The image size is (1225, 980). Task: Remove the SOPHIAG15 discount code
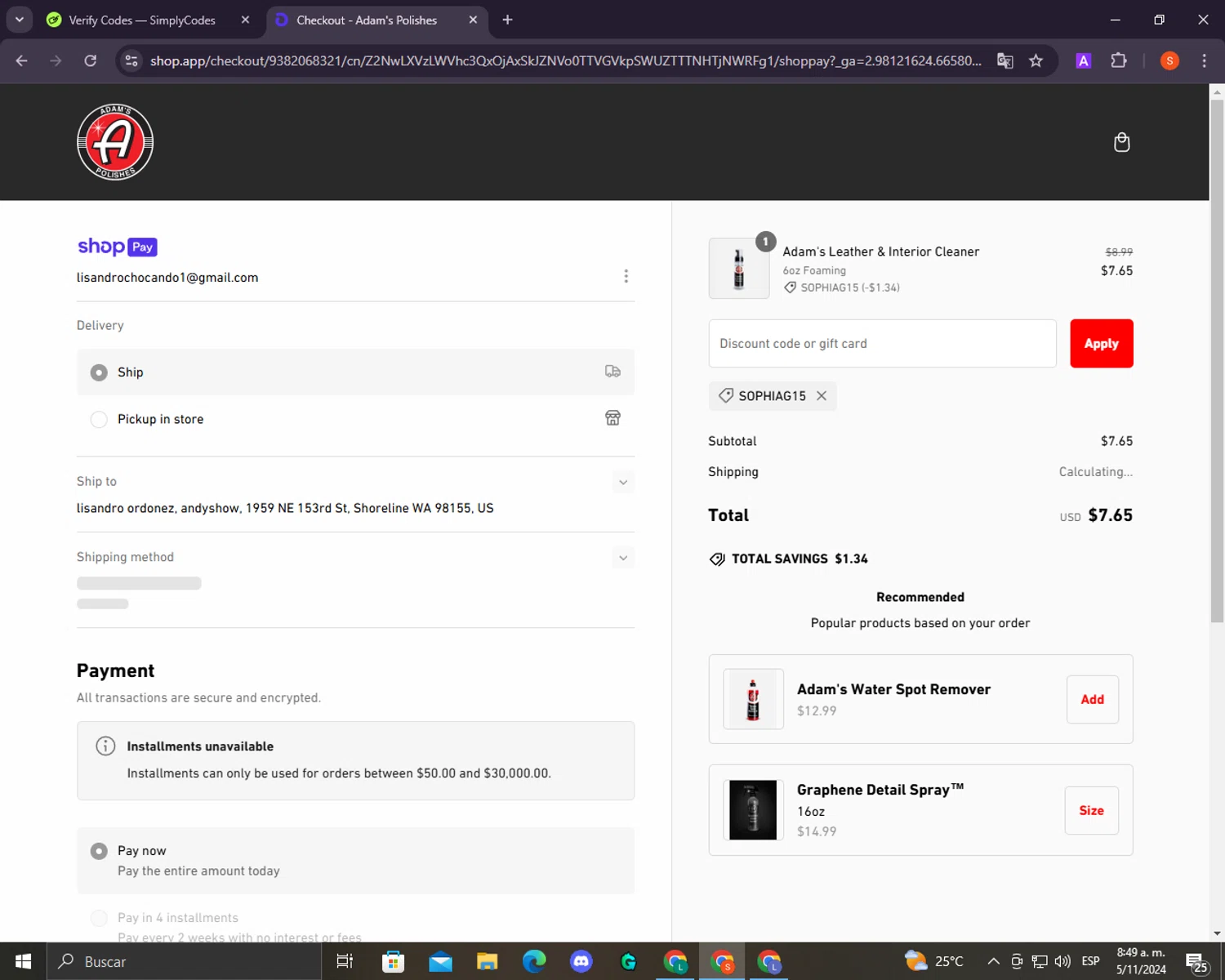[822, 395]
